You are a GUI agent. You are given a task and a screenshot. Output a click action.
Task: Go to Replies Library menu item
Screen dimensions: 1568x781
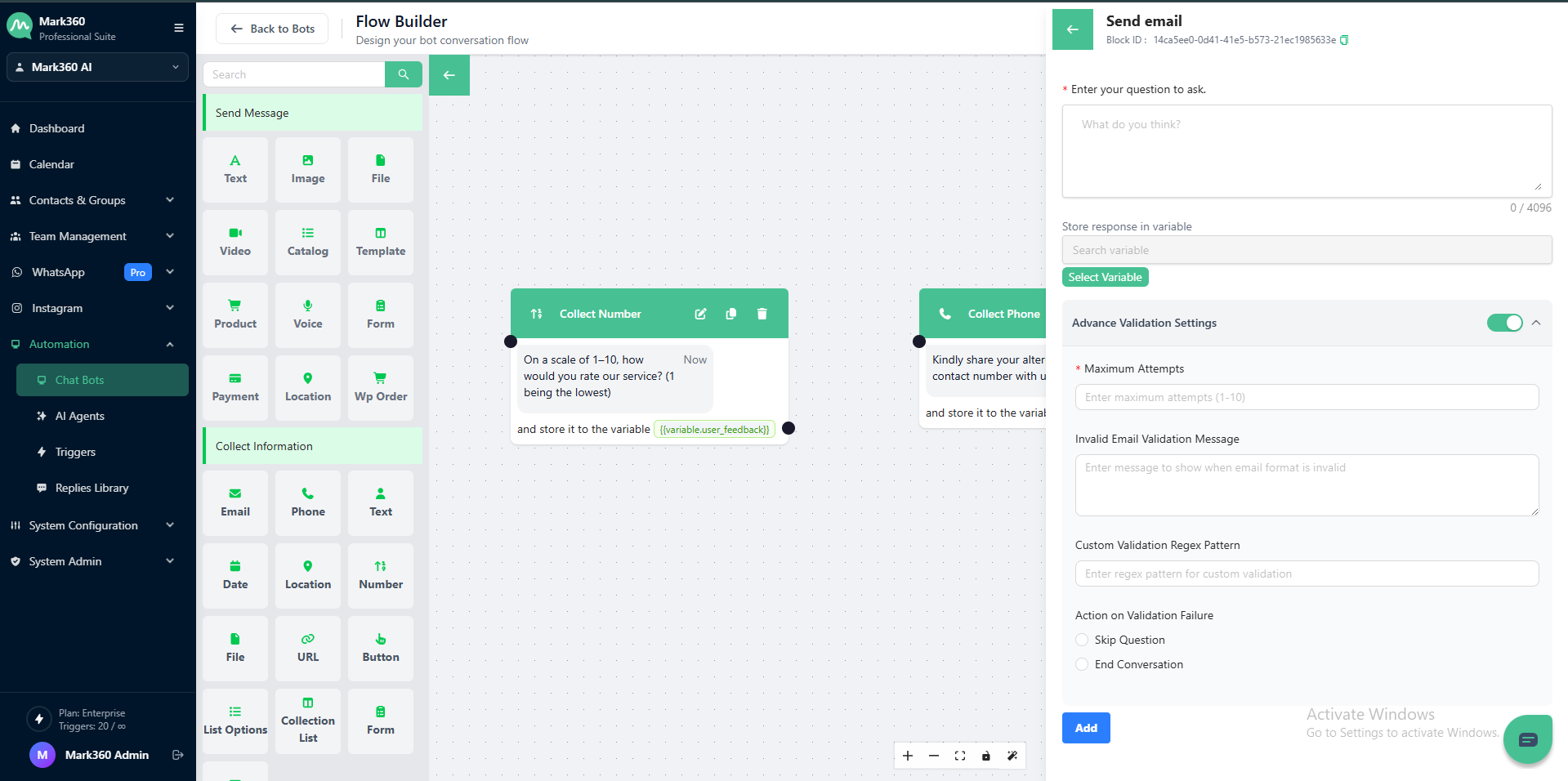click(x=92, y=488)
